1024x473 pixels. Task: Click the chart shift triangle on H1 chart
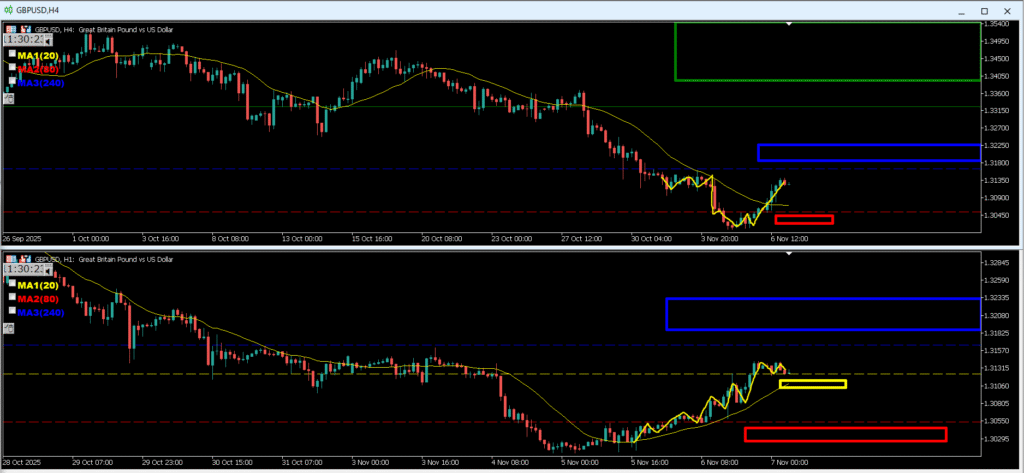tap(790, 253)
